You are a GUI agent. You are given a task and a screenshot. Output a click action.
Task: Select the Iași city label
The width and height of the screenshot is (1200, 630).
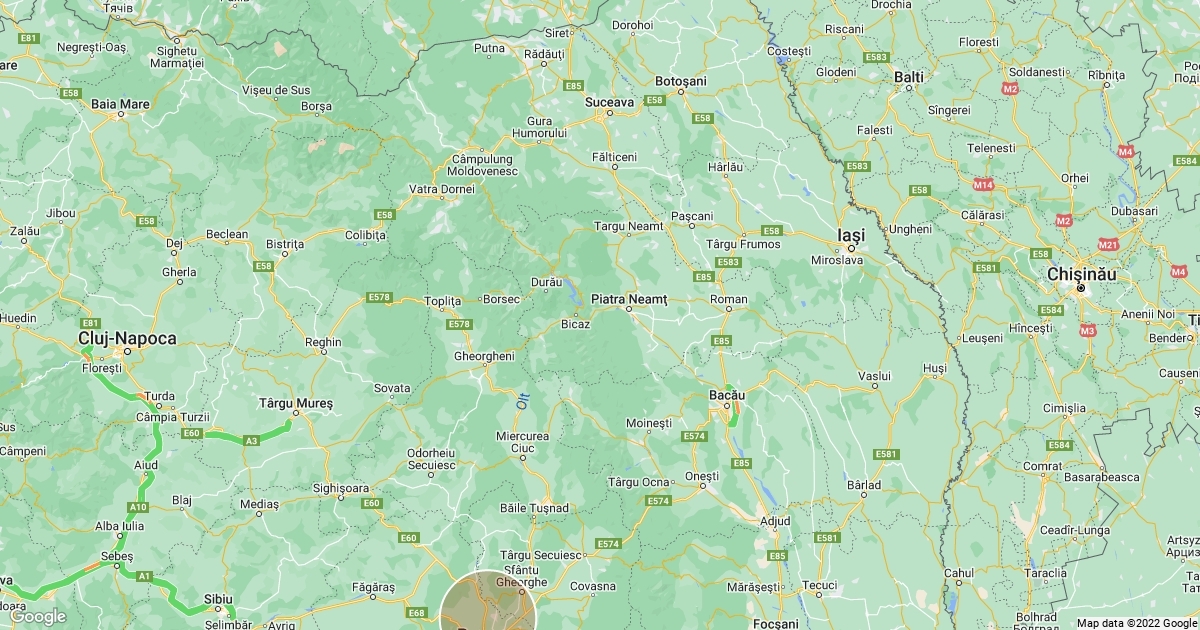850,234
